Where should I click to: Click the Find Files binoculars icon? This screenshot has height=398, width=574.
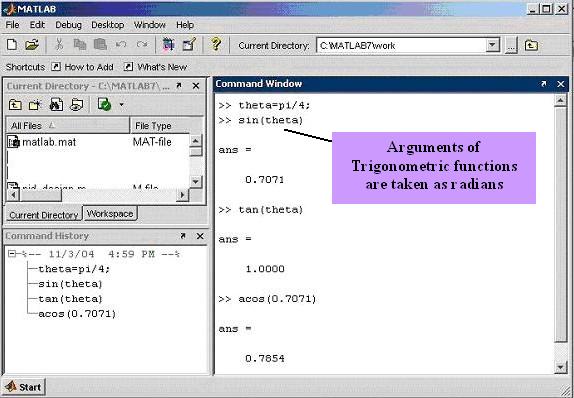pyautogui.click(x=56, y=105)
